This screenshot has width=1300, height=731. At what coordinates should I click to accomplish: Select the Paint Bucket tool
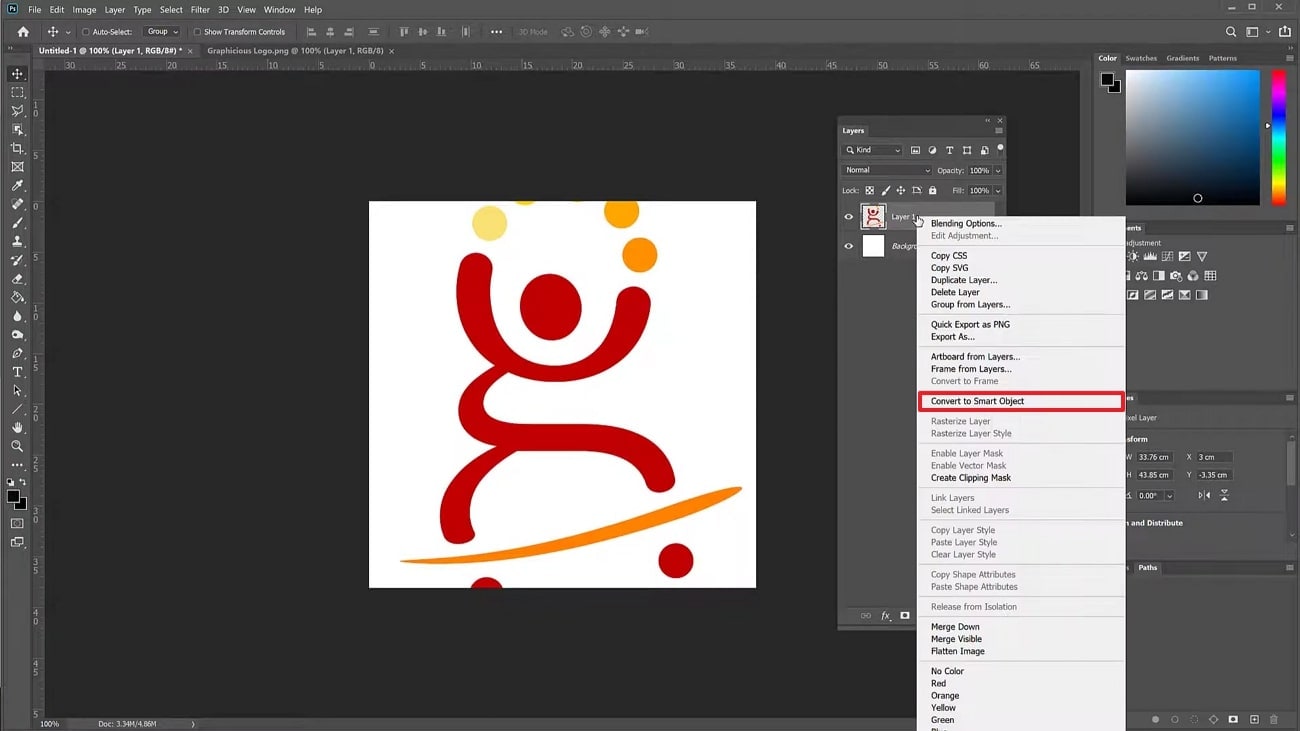[x=17, y=297]
